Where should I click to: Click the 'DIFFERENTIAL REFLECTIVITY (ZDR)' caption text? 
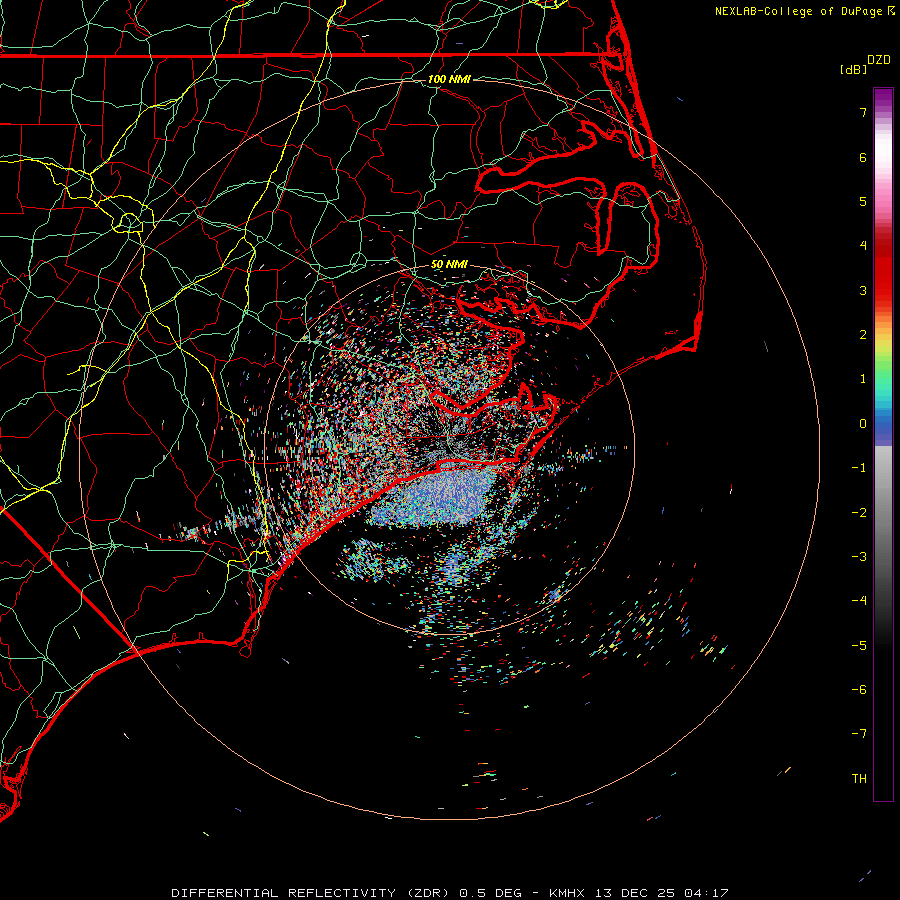(x=312, y=893)
